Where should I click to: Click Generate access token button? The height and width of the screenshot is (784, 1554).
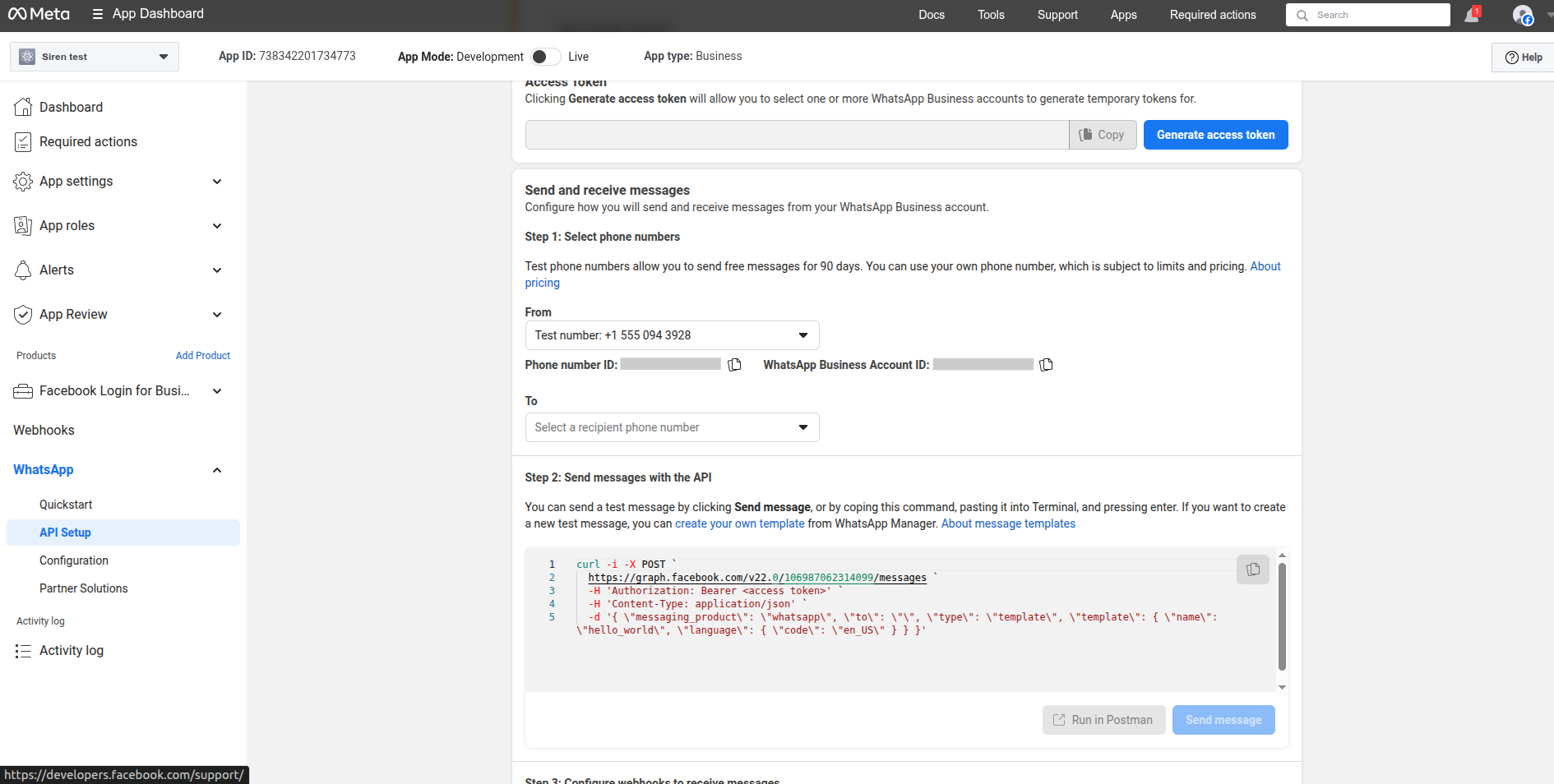1215,135
